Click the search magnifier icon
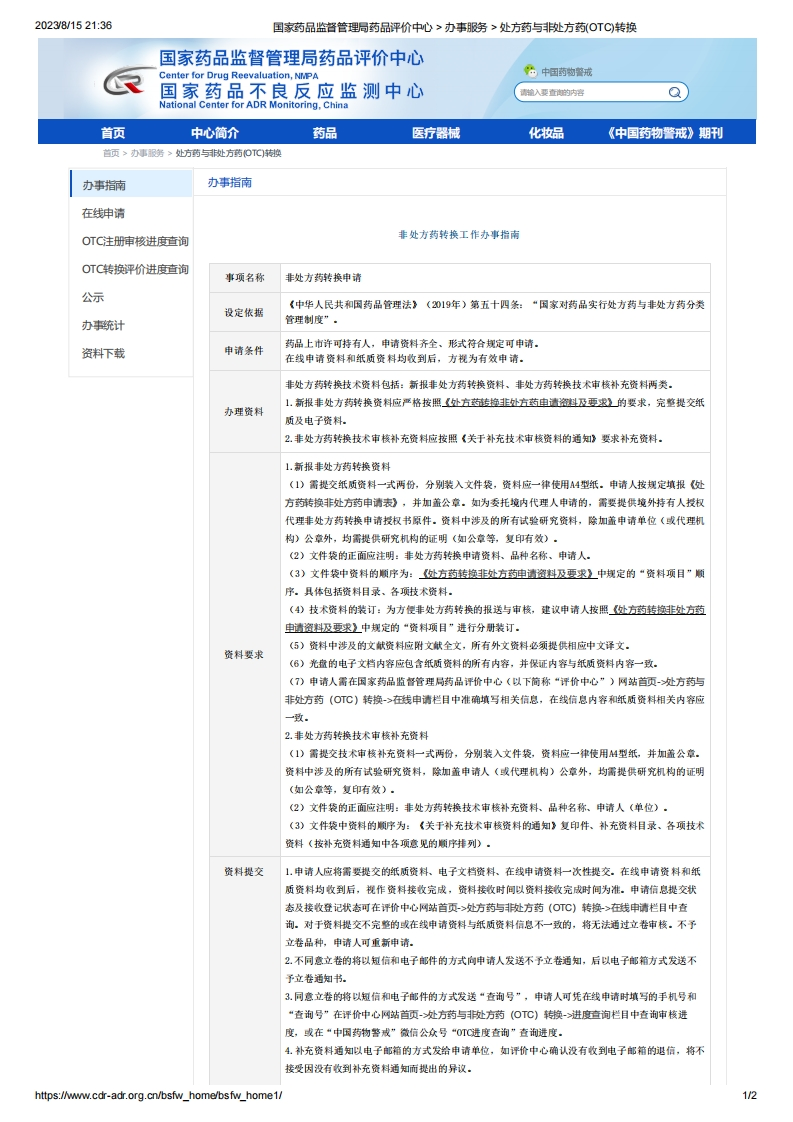 676,92
